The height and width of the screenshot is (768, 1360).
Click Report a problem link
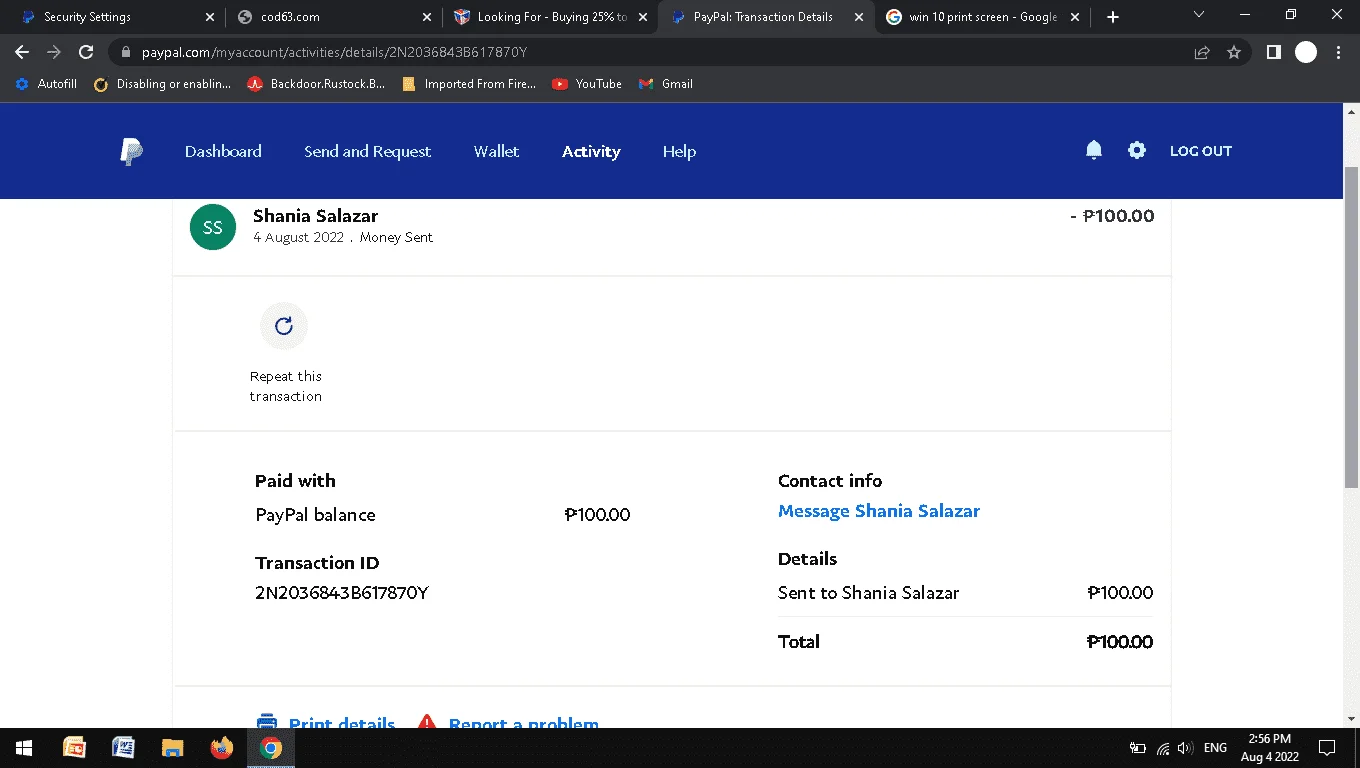tap(524, 722)
